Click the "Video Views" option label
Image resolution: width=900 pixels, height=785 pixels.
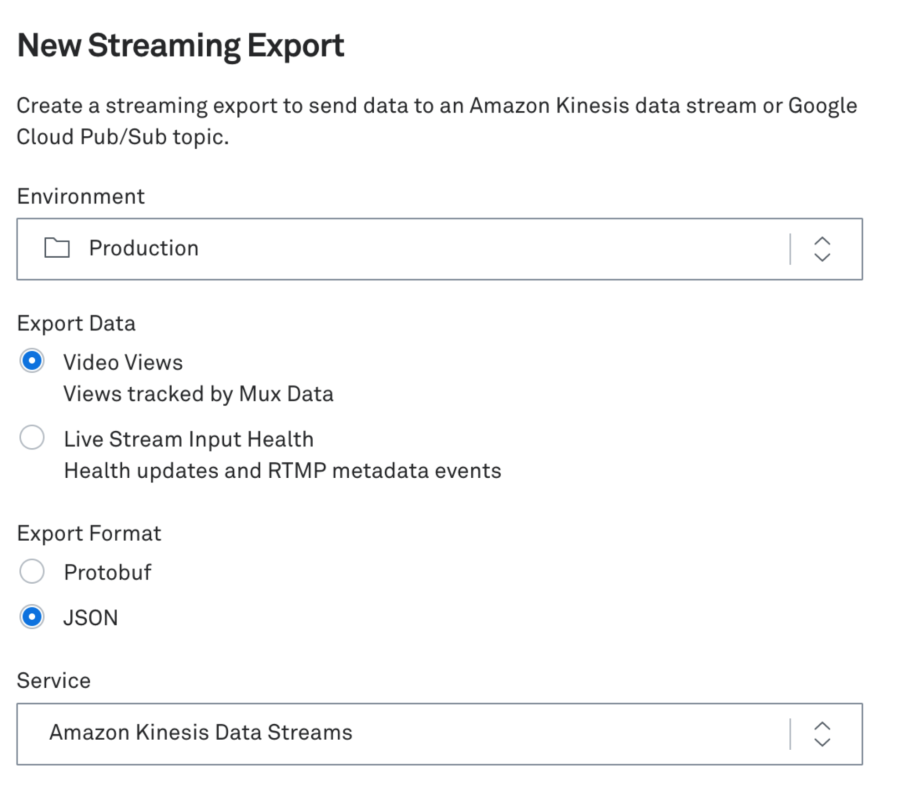pyautogui.click(x=123, y=362)
